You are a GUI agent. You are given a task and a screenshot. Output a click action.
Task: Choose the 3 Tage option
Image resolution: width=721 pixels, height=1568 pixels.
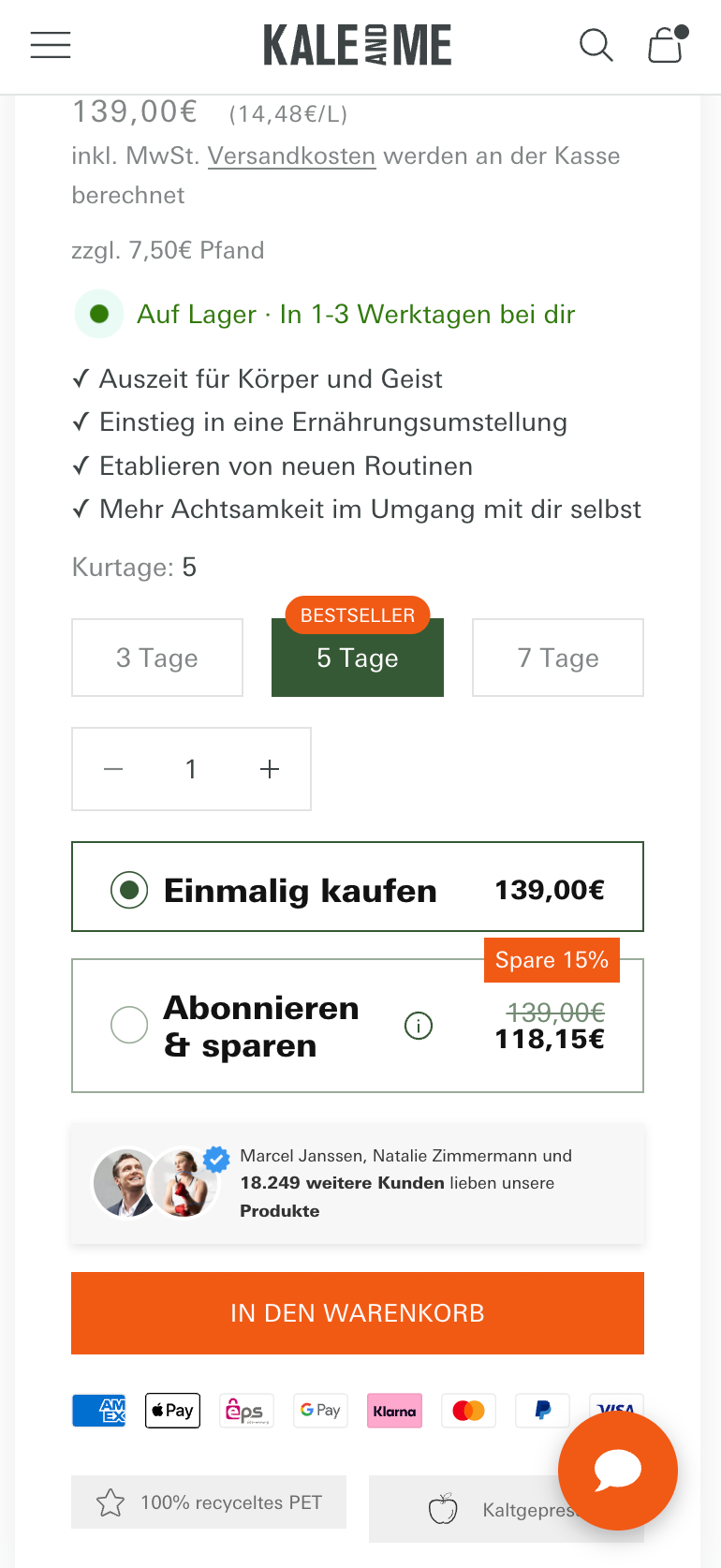pyautogui.click(x=157, y=658)
